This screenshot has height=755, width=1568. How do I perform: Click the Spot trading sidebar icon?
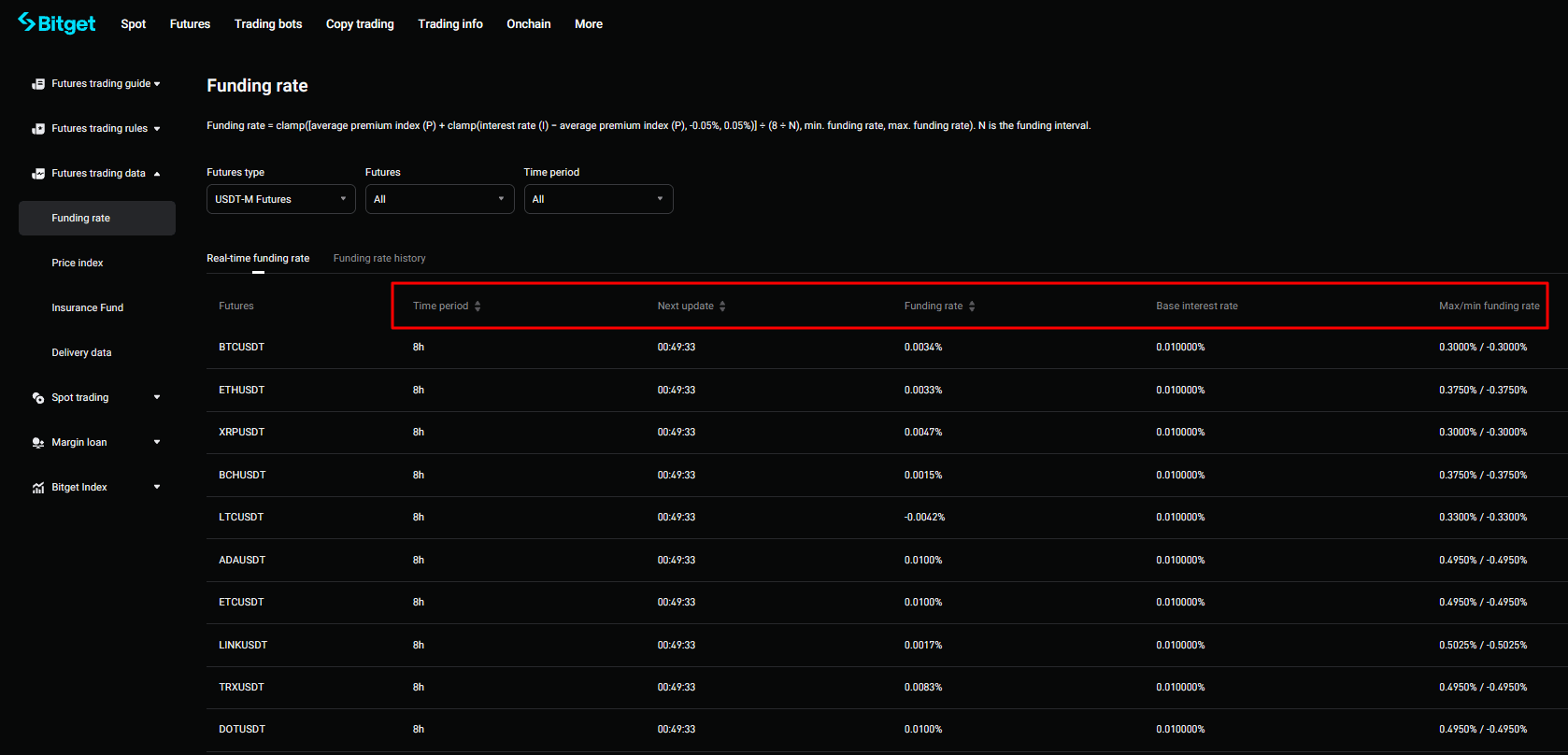click(x=38, y=398)
